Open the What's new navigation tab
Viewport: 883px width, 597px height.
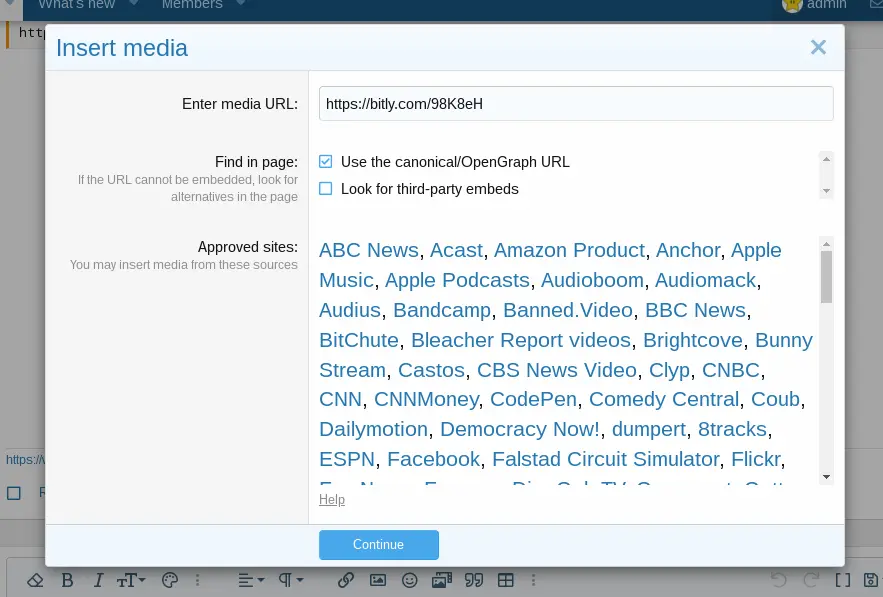click(77, 5)
